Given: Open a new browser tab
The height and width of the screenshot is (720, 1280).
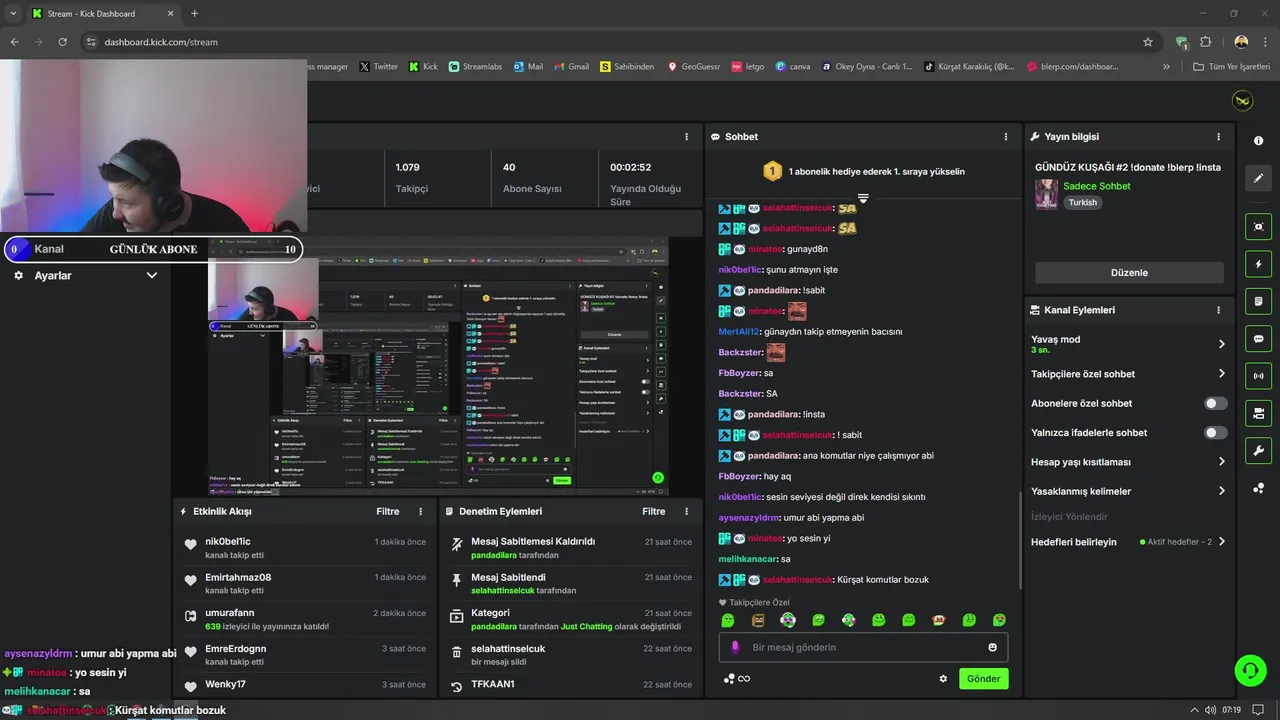Looking at the screenshot, I should pyautogui.click(x=194, y=14).
